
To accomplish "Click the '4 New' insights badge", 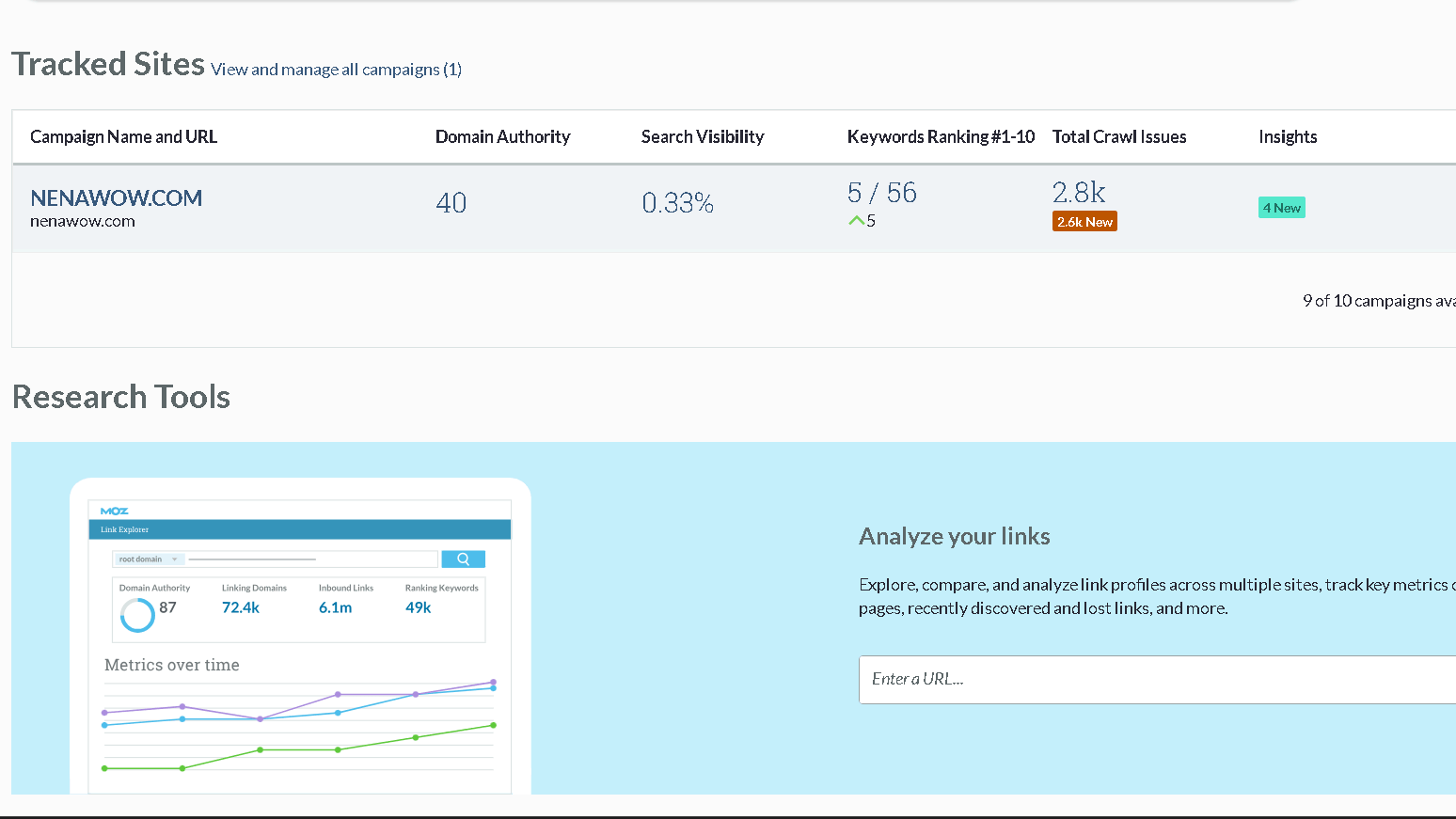I will 1282,208.
